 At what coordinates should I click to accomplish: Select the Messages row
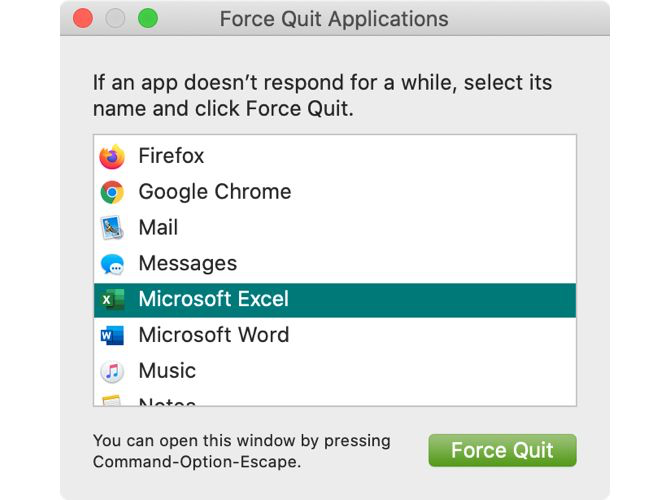click(188, 264)
